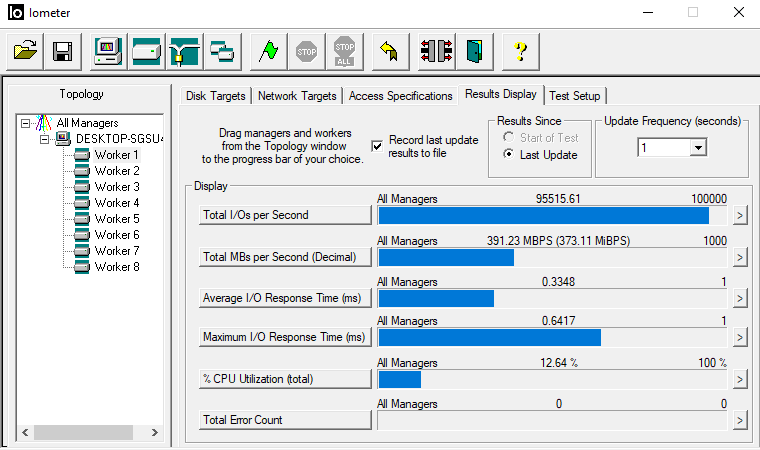This screenshot has height=450, width=760.
Task: Select the Last Update radio button
Action: pyautogui.click(x=509, y=155)
